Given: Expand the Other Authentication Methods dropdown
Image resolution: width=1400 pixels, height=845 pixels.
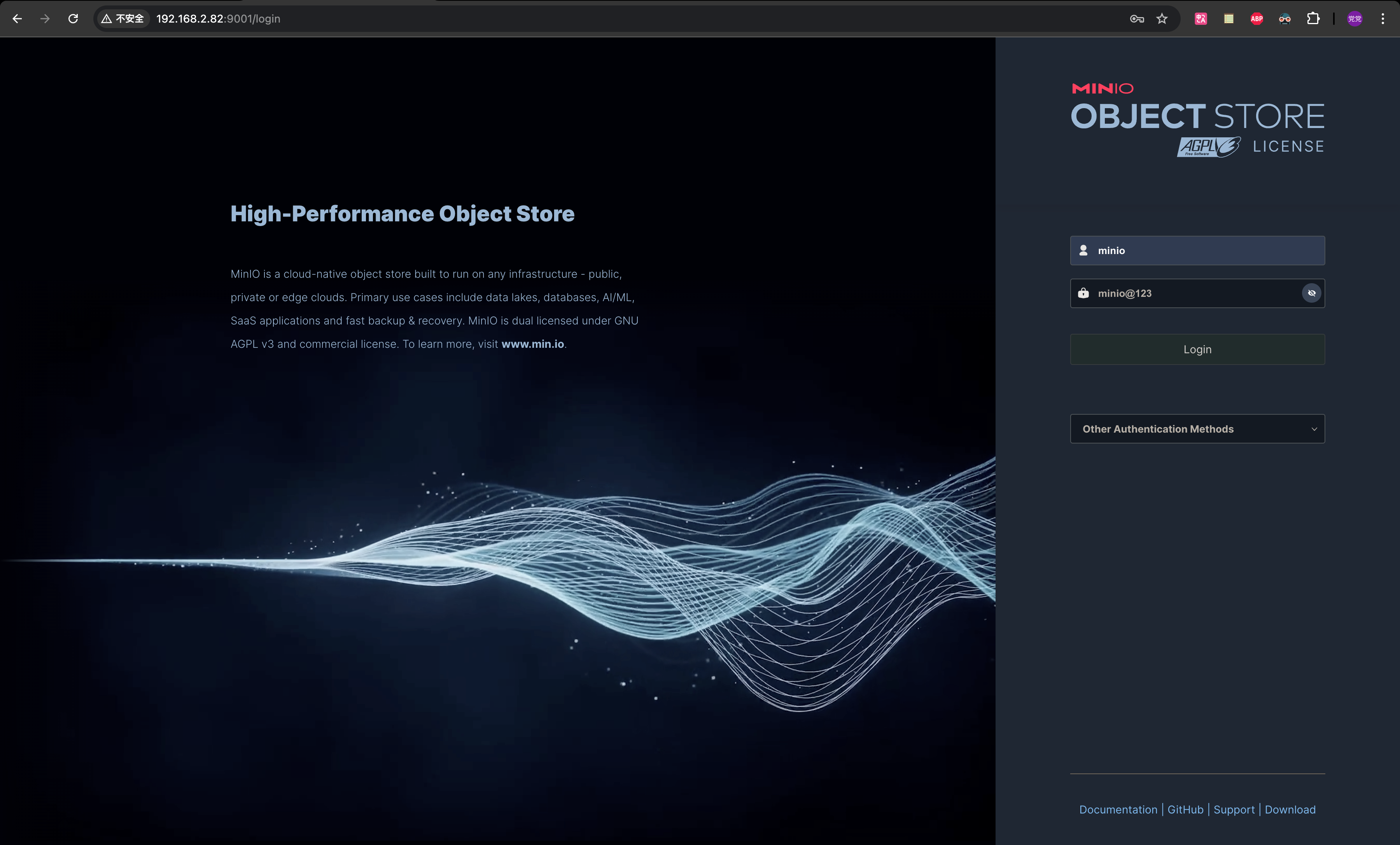Looking at the screenshot, I should tap(1197, 429).
